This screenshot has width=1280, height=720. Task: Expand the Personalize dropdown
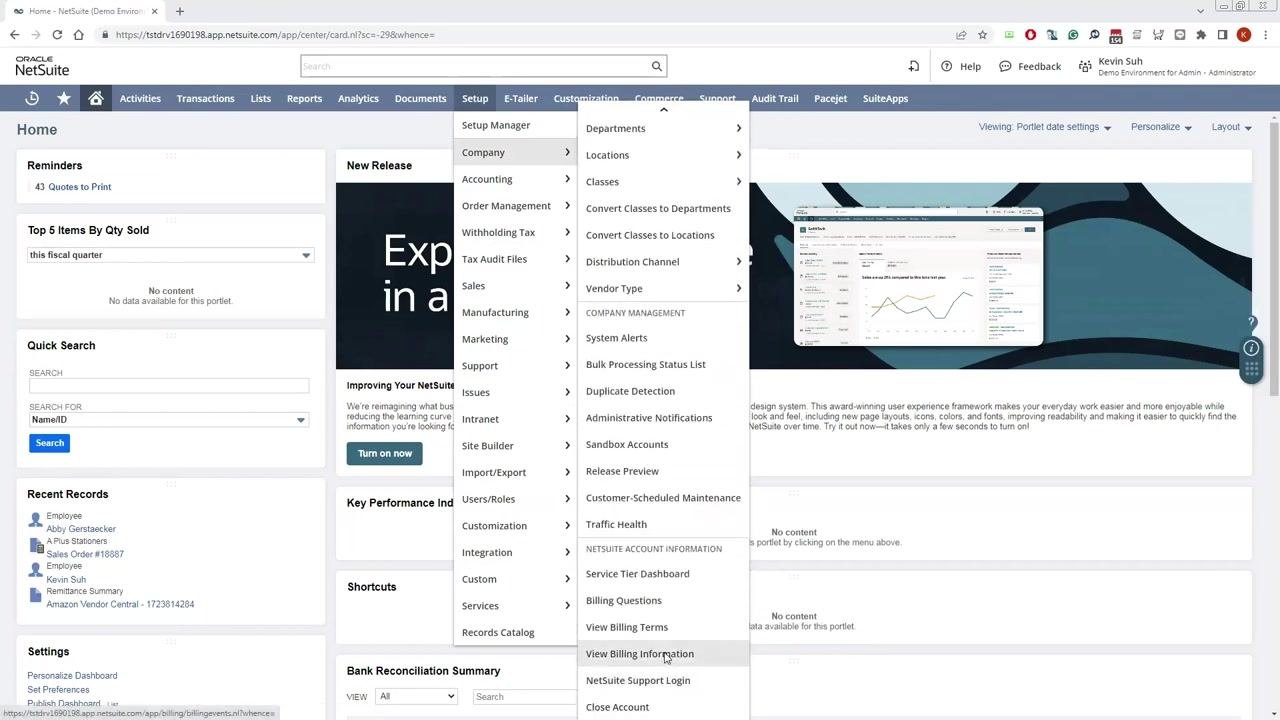(1161, 127)
